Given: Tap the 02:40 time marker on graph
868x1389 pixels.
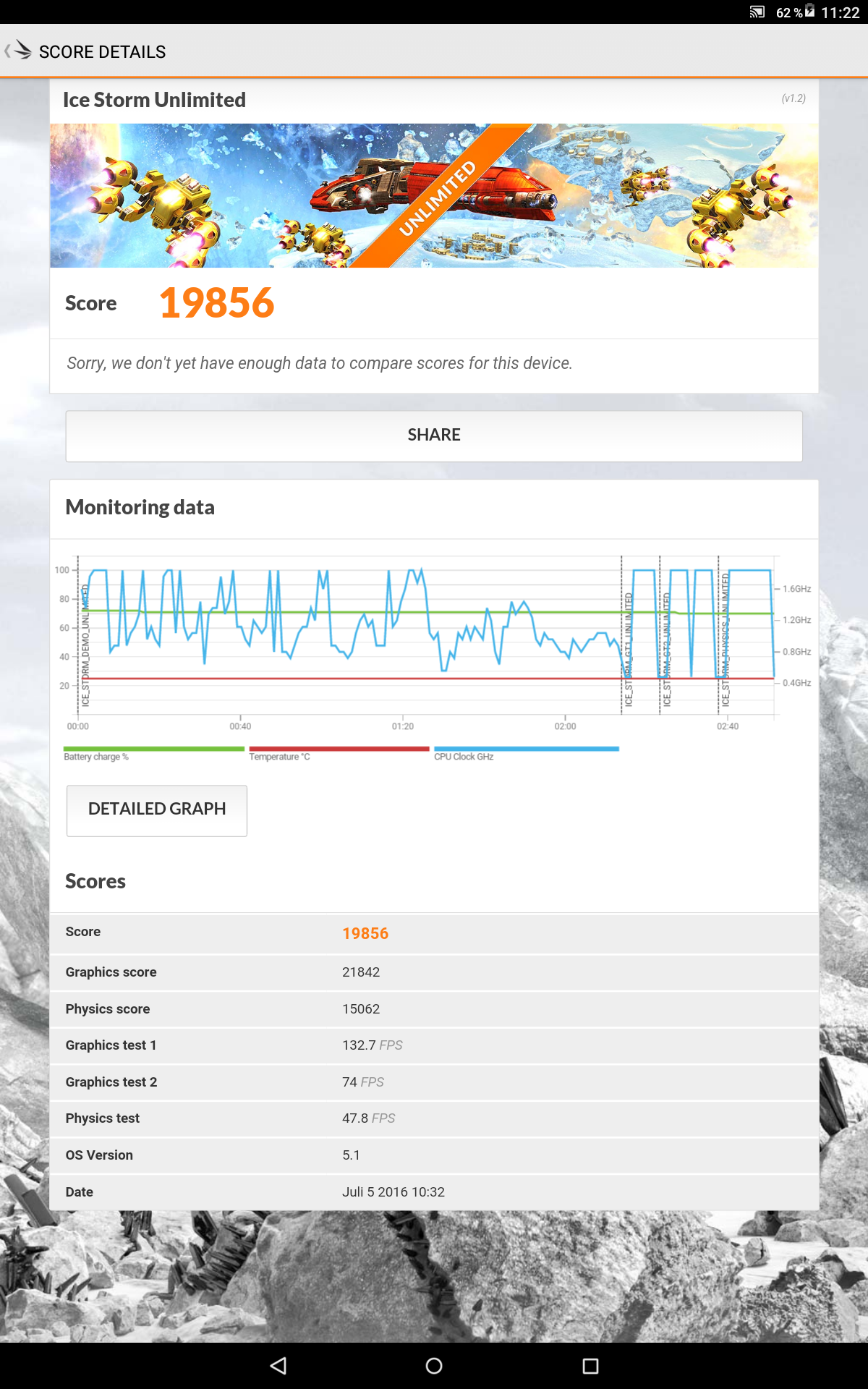Looking at the screenshot, I should 728,726.
